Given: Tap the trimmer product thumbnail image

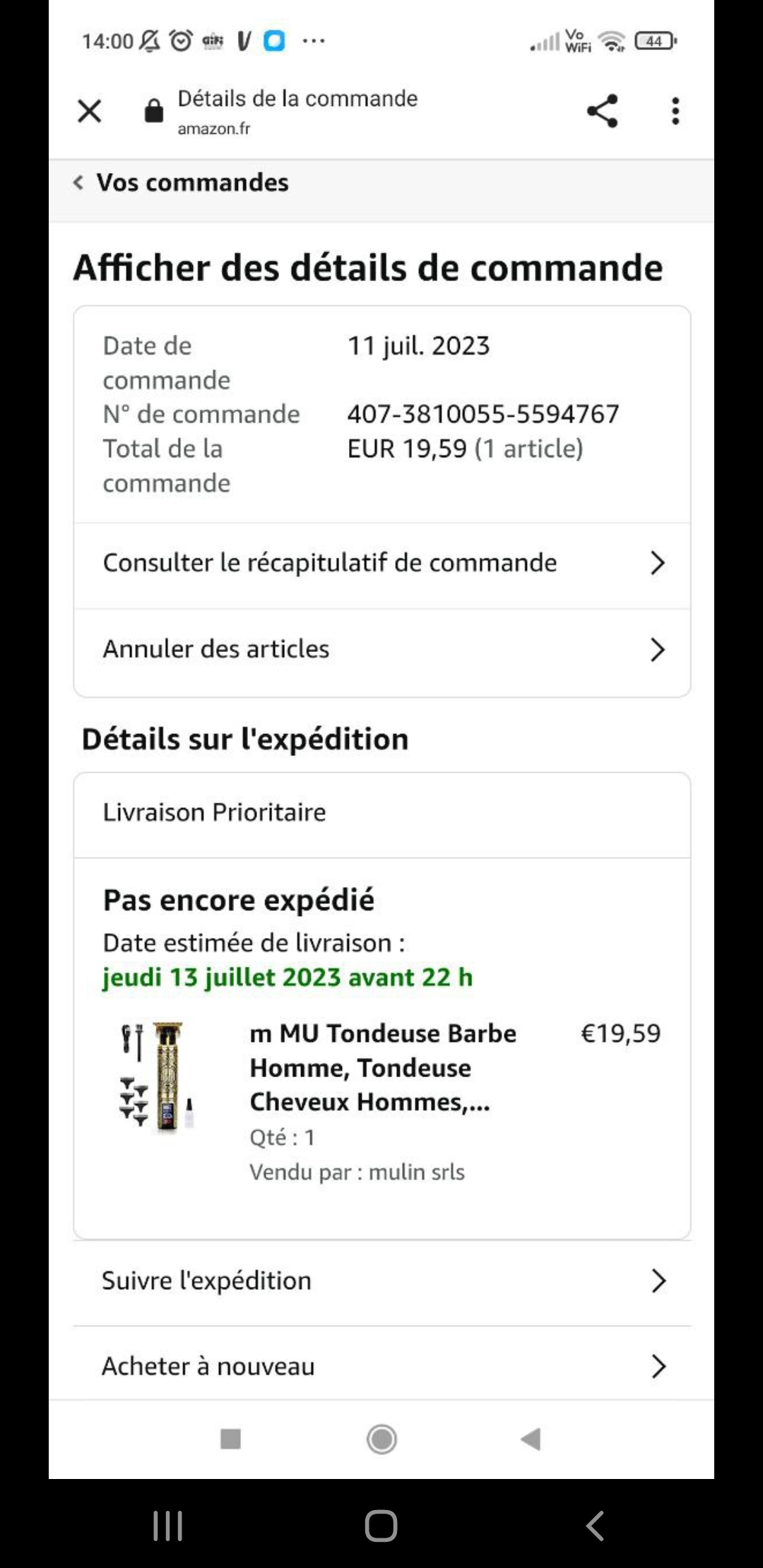Looking at the screenshot, I should point(156,1076).
